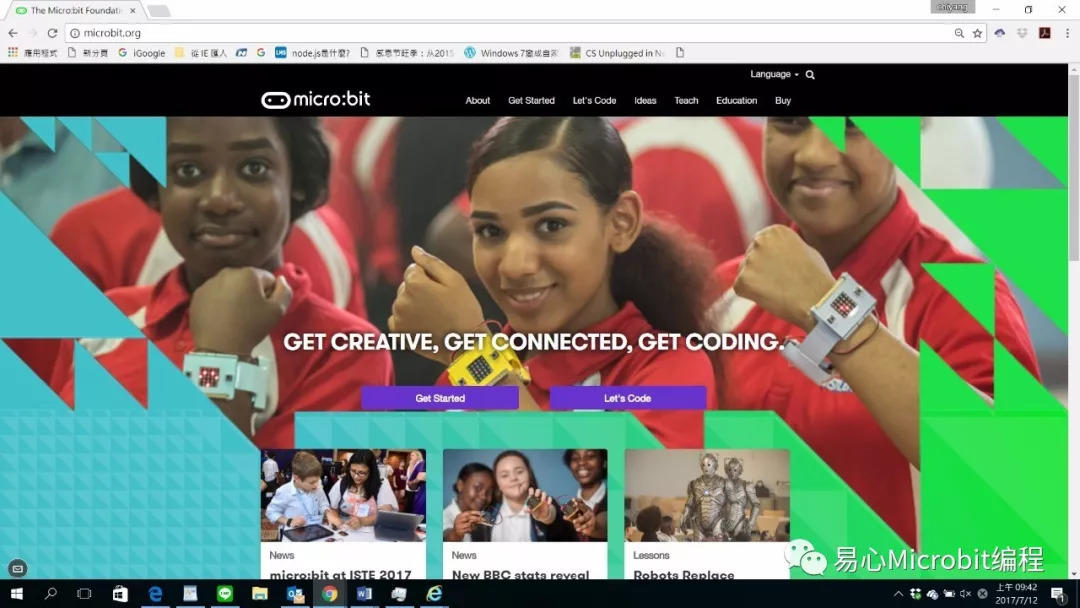Image resolution: width=1080 pixels, height=608 pixels.
Task: Open the zoom indicator in address bar
Action: point(959,33)
